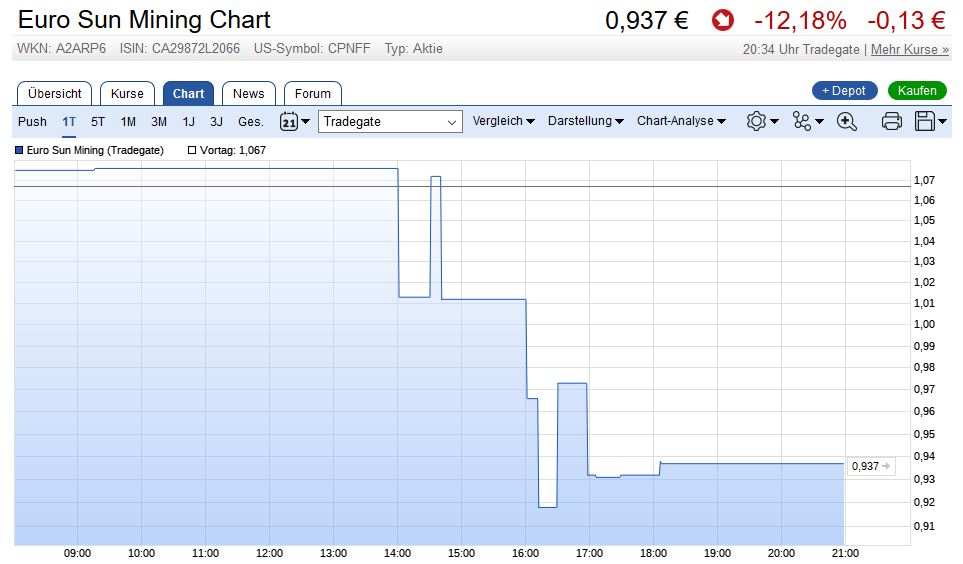Click the Euro Sun Mining Chart heading
963x564 pixels.
point(144,20)
